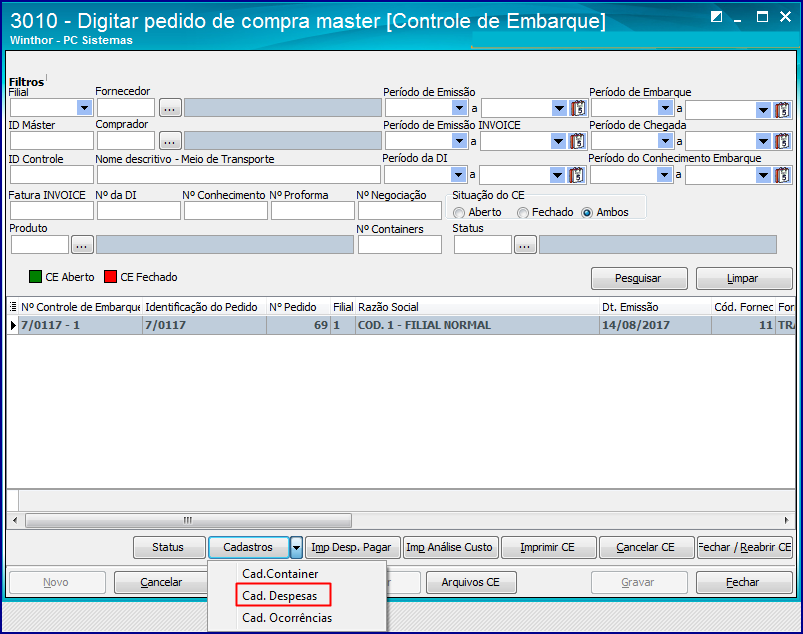Open Período de Emissão start date dropdown

[459, 108]
